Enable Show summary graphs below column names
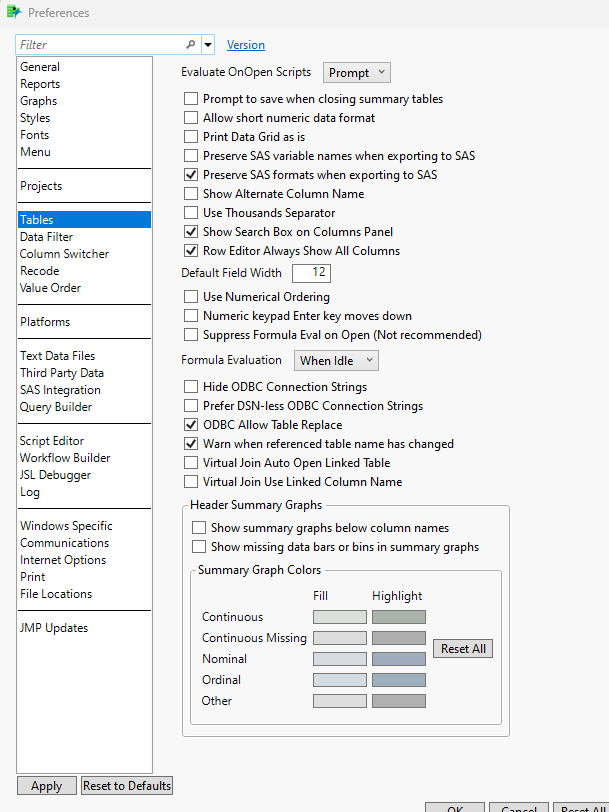The height and width of the screenshot is (812, 609). (x=199, y=528)
